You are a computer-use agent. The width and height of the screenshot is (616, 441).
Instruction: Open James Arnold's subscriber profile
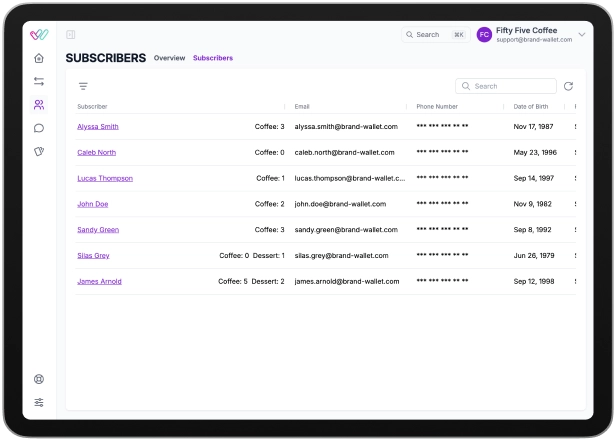tap(99, 282)
